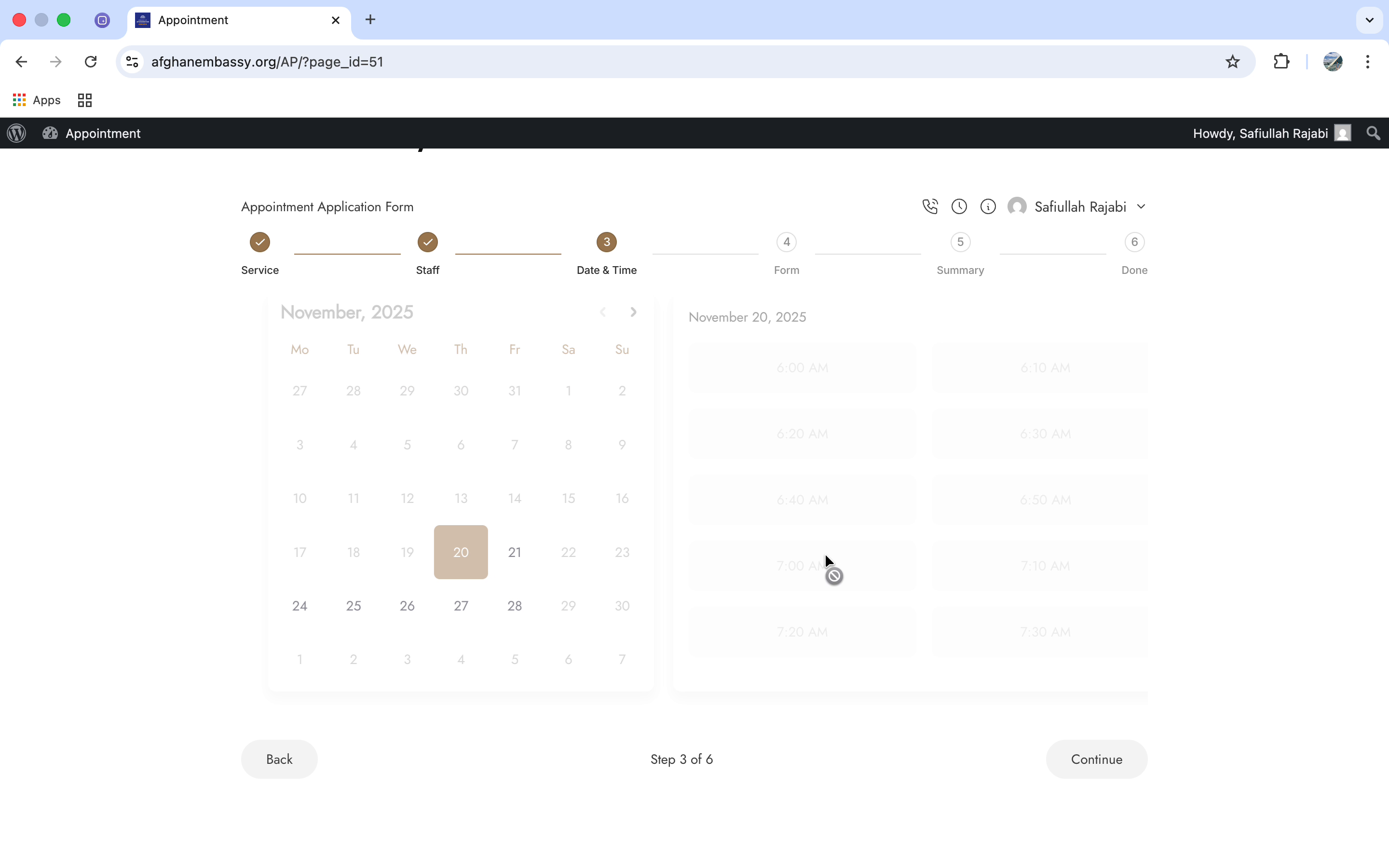Image resolution: width=1389 pixels, height=868 pixels.
Task: Open the Appointment dashboard via speedometer icon
Action: pos(51,133)
